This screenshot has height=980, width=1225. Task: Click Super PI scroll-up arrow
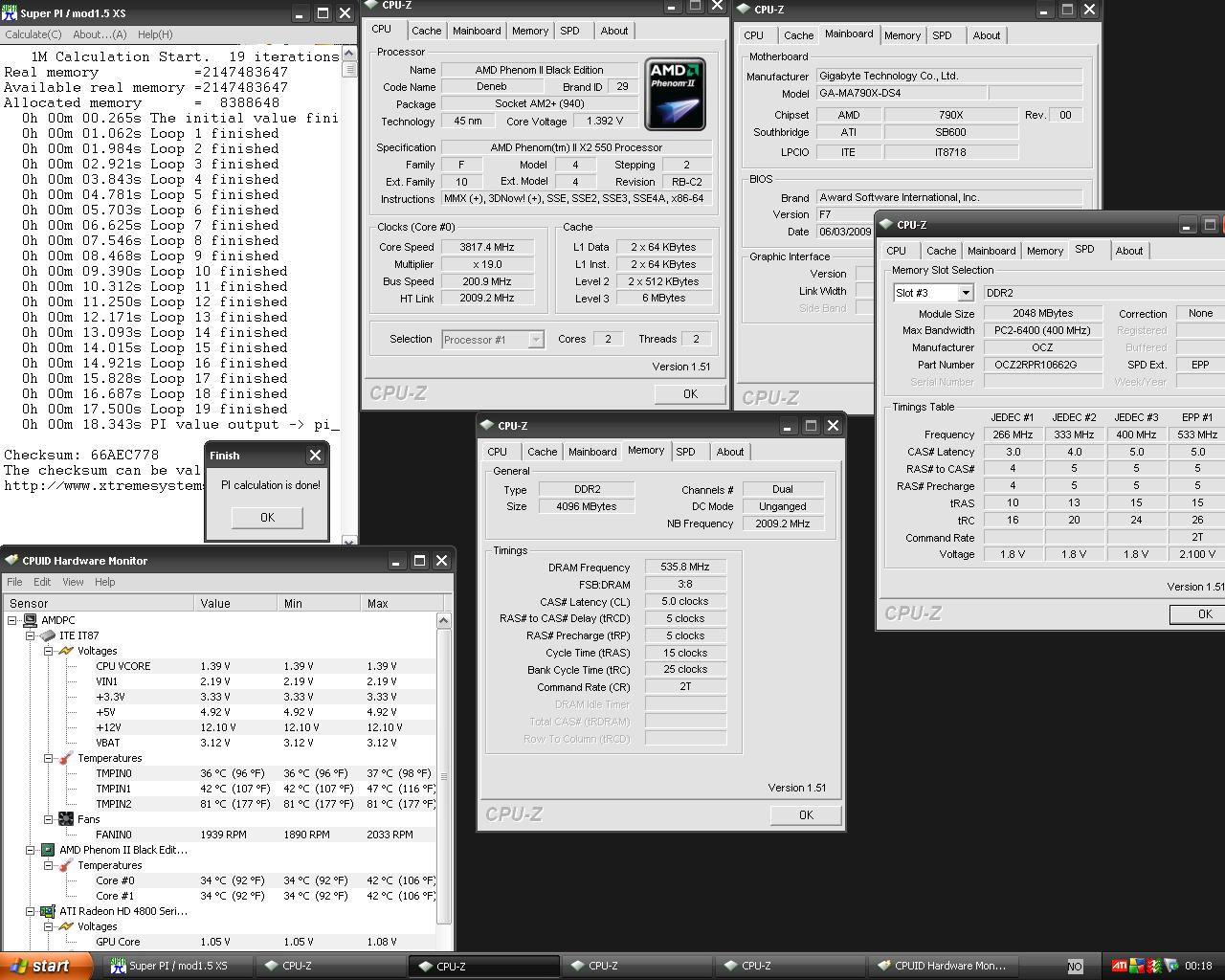point(349,54)
